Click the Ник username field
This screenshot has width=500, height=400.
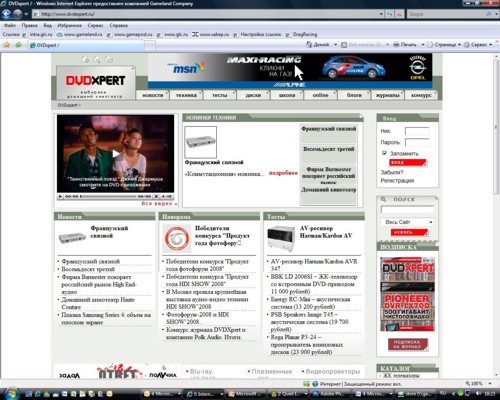coord(417,131)
